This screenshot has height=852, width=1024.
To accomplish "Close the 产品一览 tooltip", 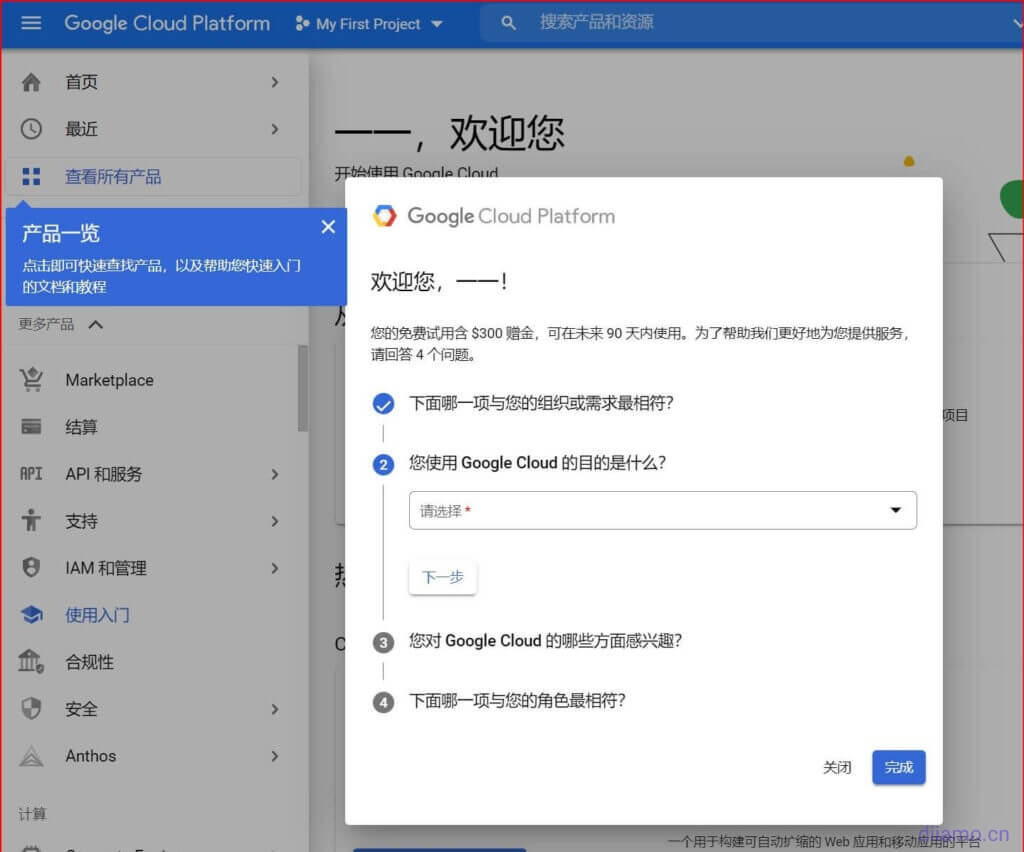I will 328,227.
